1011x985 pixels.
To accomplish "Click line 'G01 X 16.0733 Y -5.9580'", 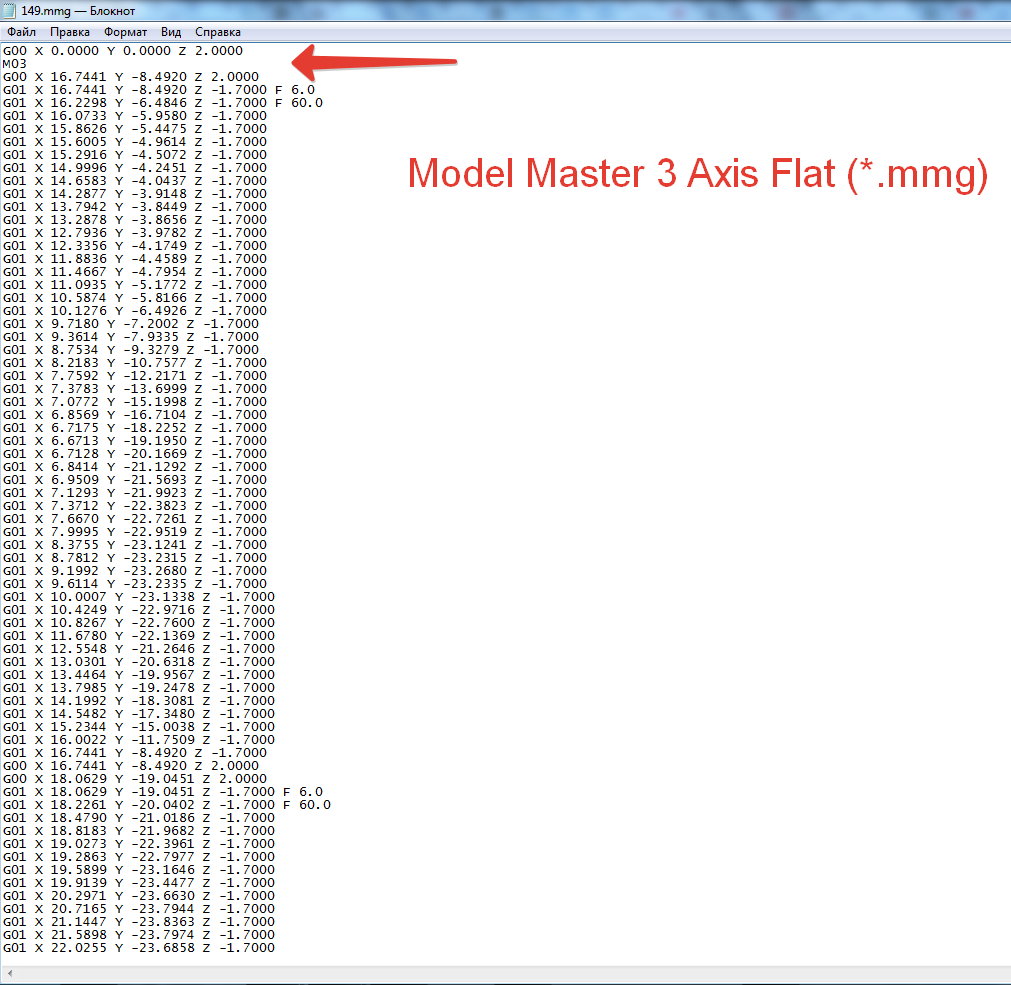I will pos(135,116).
